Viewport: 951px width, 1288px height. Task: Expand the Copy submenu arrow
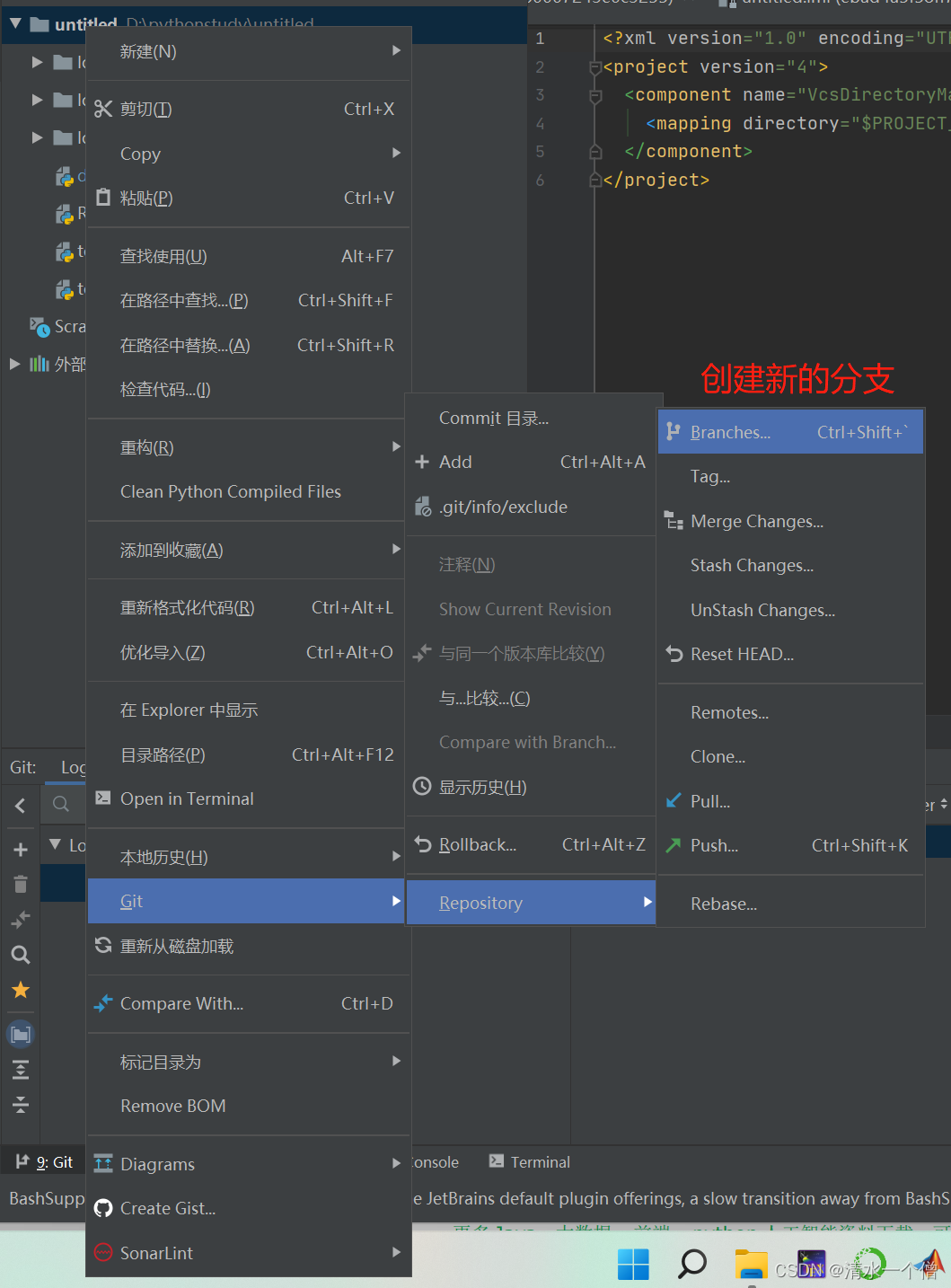point(396,153)
